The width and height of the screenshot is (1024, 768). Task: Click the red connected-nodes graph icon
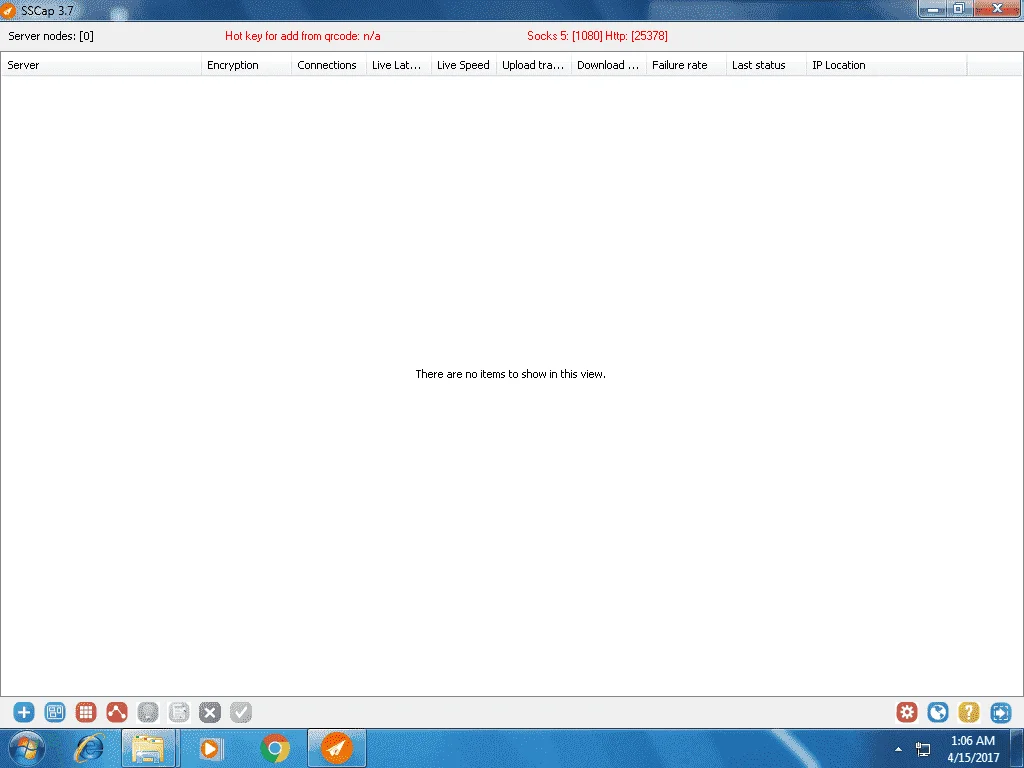(117, 712)
